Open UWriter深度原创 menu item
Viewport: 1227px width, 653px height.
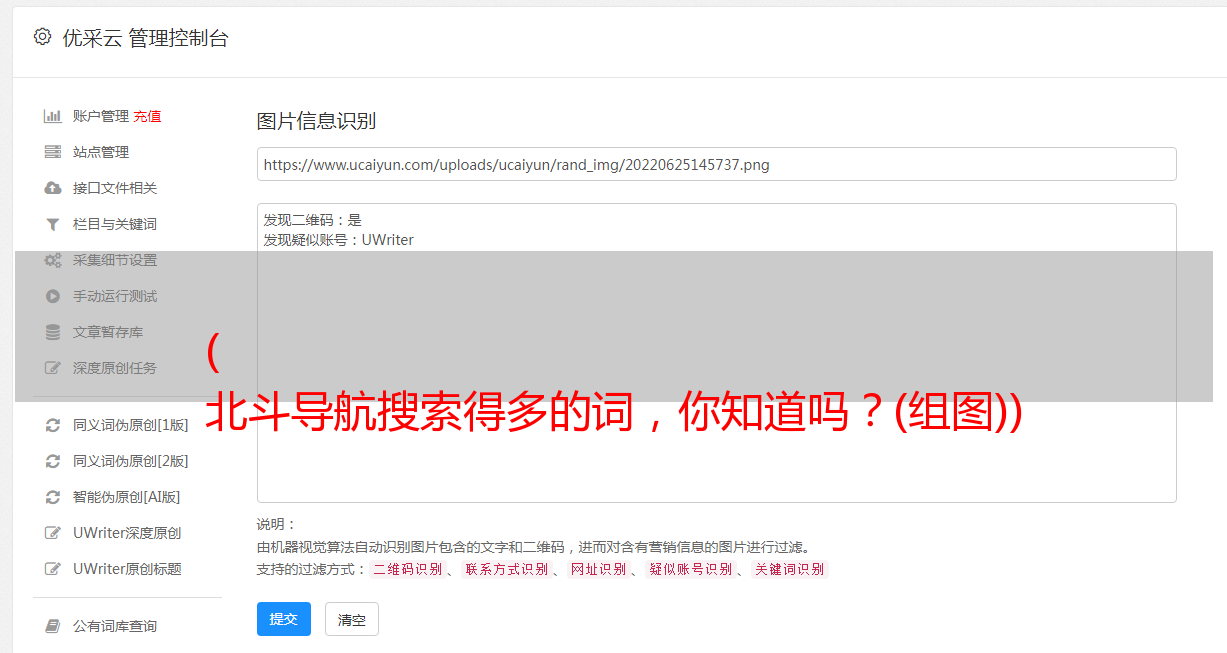point(127,533)
